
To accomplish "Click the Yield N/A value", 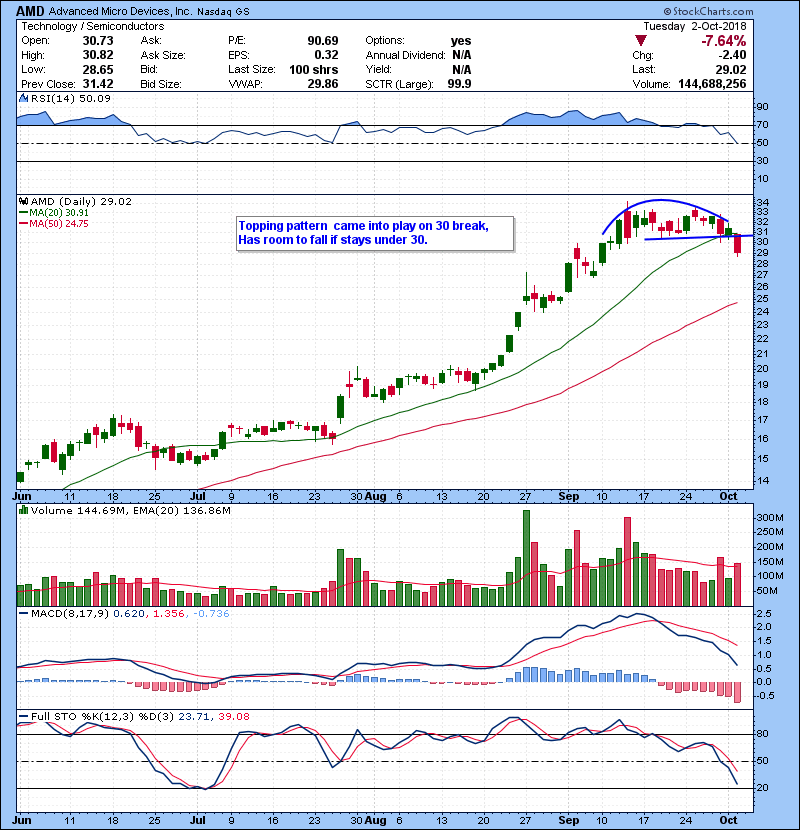I will (461, 69).
